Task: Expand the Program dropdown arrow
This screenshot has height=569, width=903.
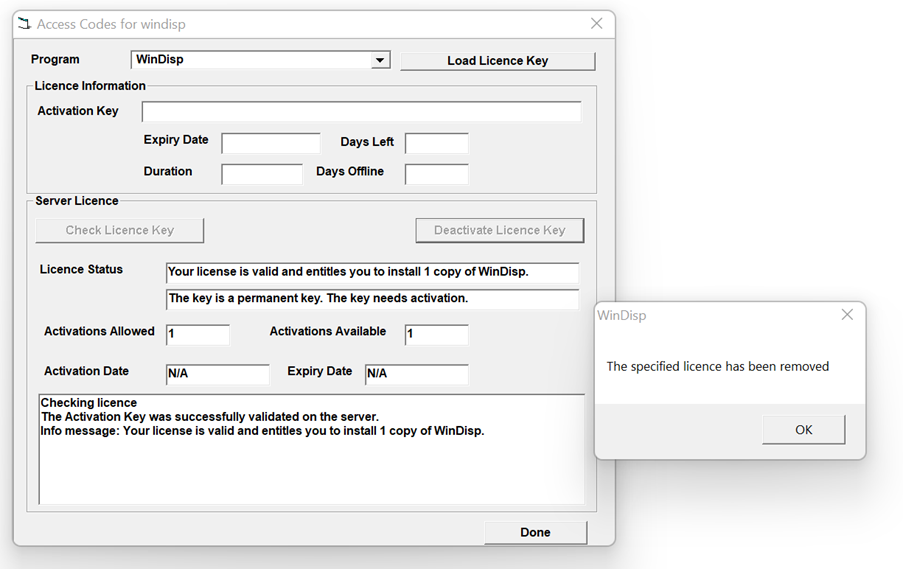Action: [380, 61]
